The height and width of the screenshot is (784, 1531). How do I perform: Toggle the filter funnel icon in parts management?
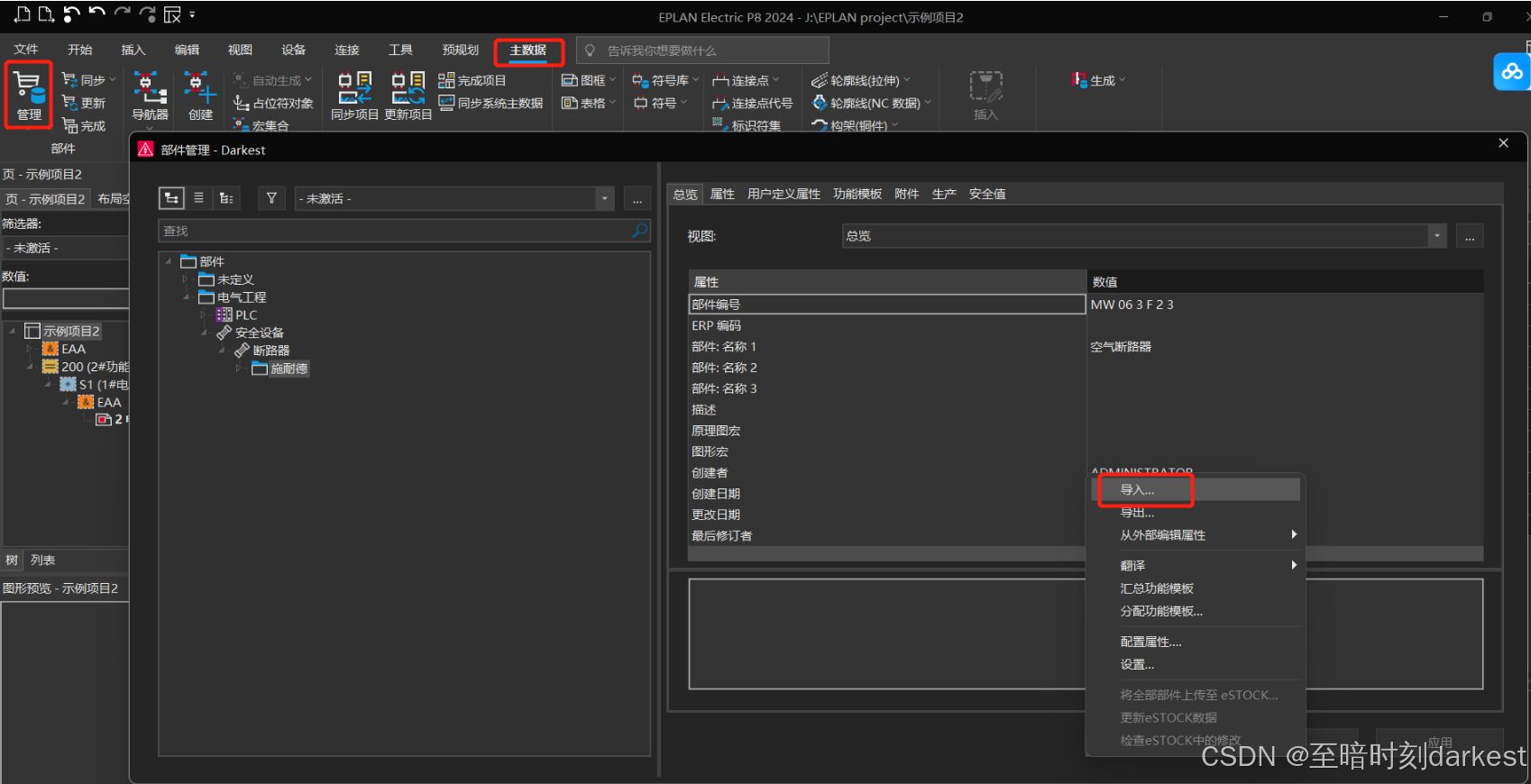pos(271,198)
